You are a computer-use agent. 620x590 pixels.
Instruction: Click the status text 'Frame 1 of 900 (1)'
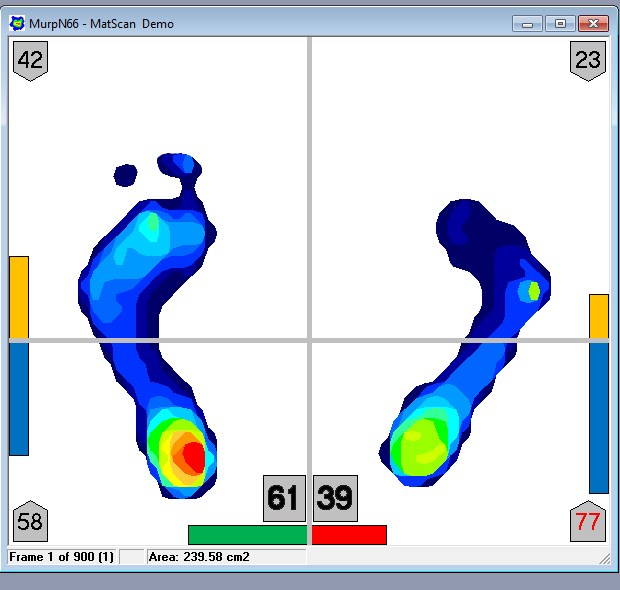coord(61,557)
